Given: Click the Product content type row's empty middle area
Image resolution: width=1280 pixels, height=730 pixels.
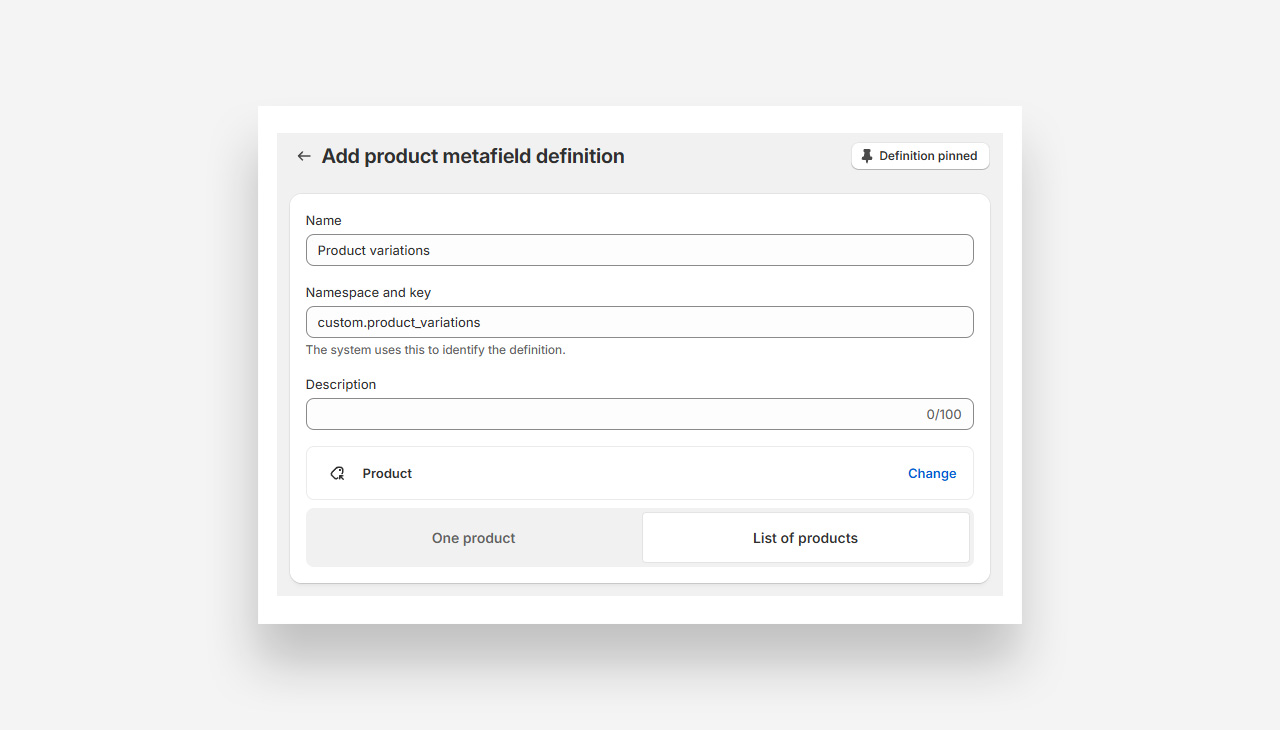Looking at the screenshot, I should point(650,473).
